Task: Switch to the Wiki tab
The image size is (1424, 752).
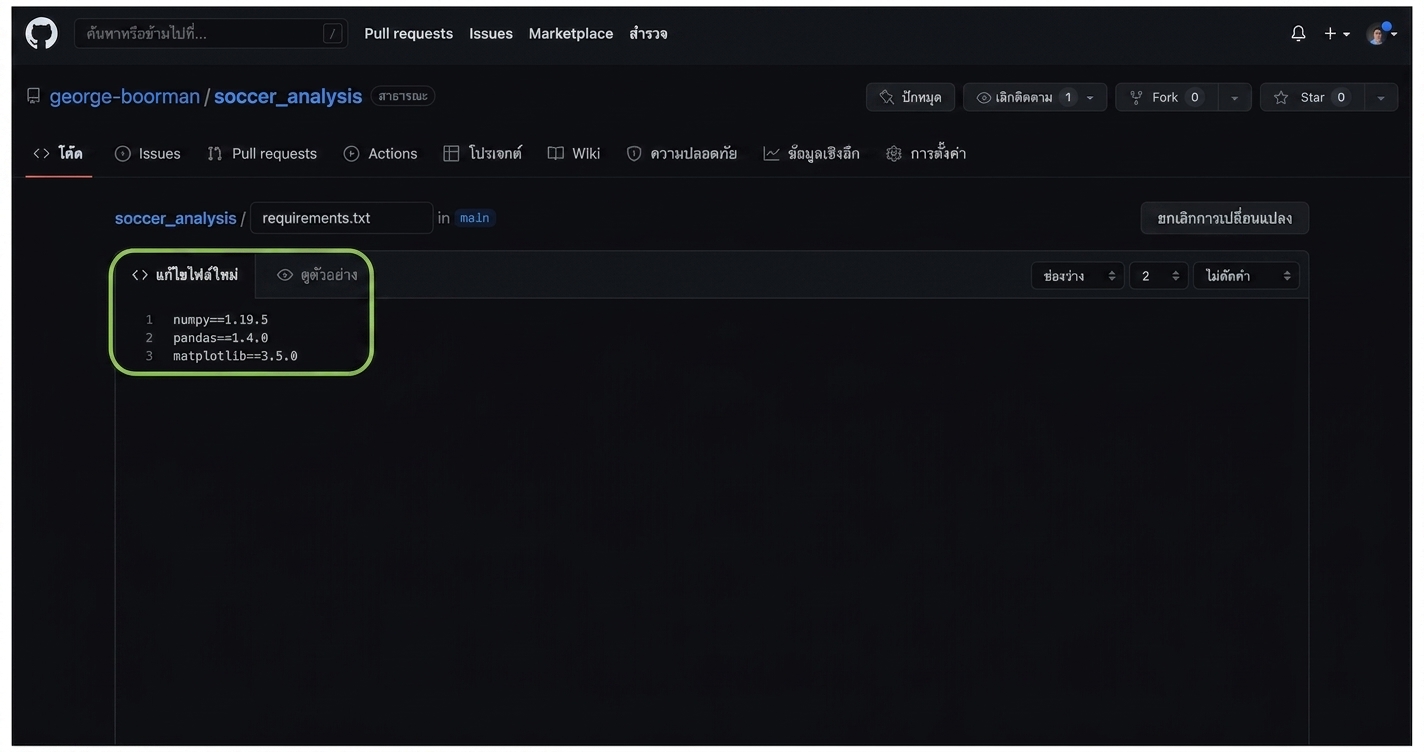Action: [x=574, y=153]
